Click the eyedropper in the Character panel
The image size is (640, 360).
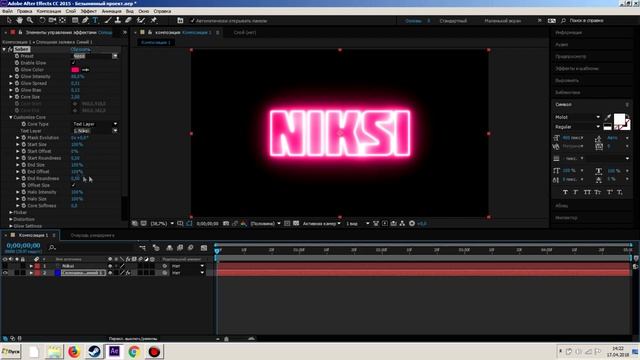[x=608, y=118]
